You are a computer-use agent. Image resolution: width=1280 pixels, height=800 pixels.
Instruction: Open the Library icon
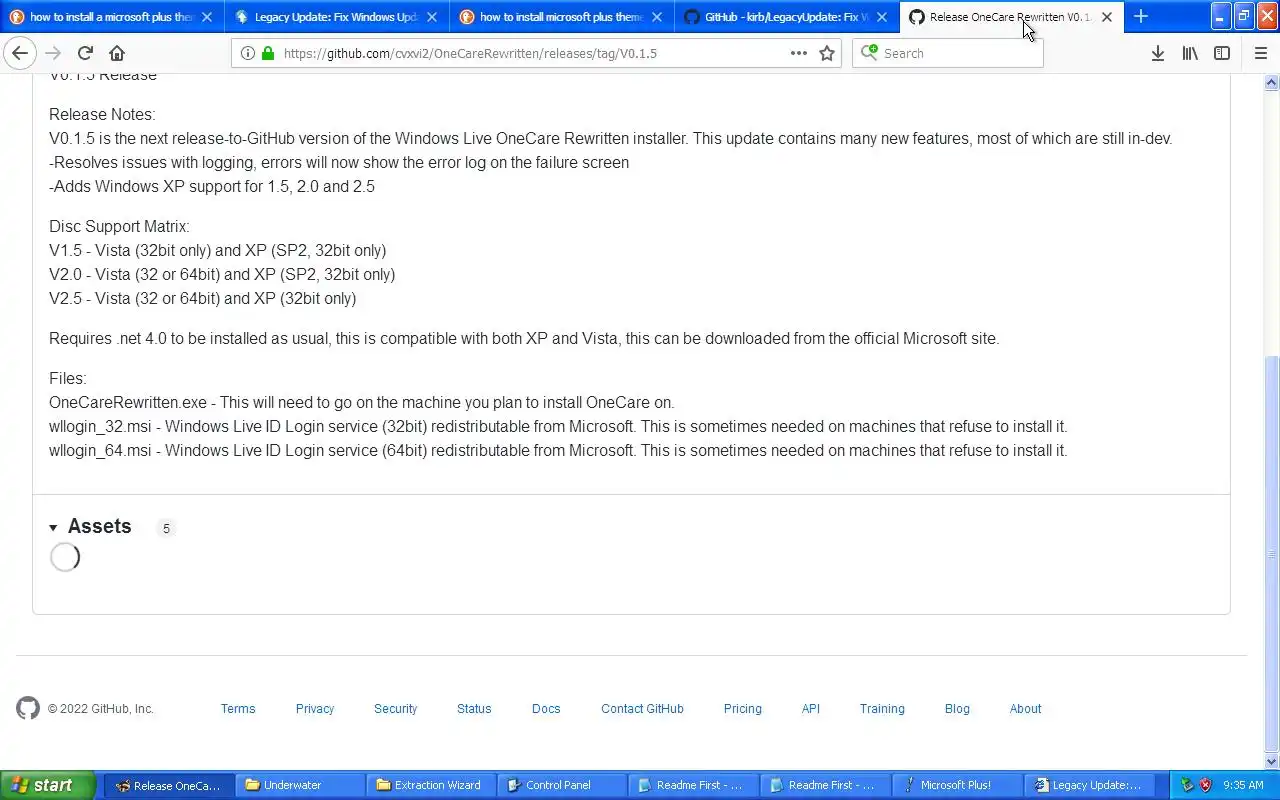(1190, 53)
